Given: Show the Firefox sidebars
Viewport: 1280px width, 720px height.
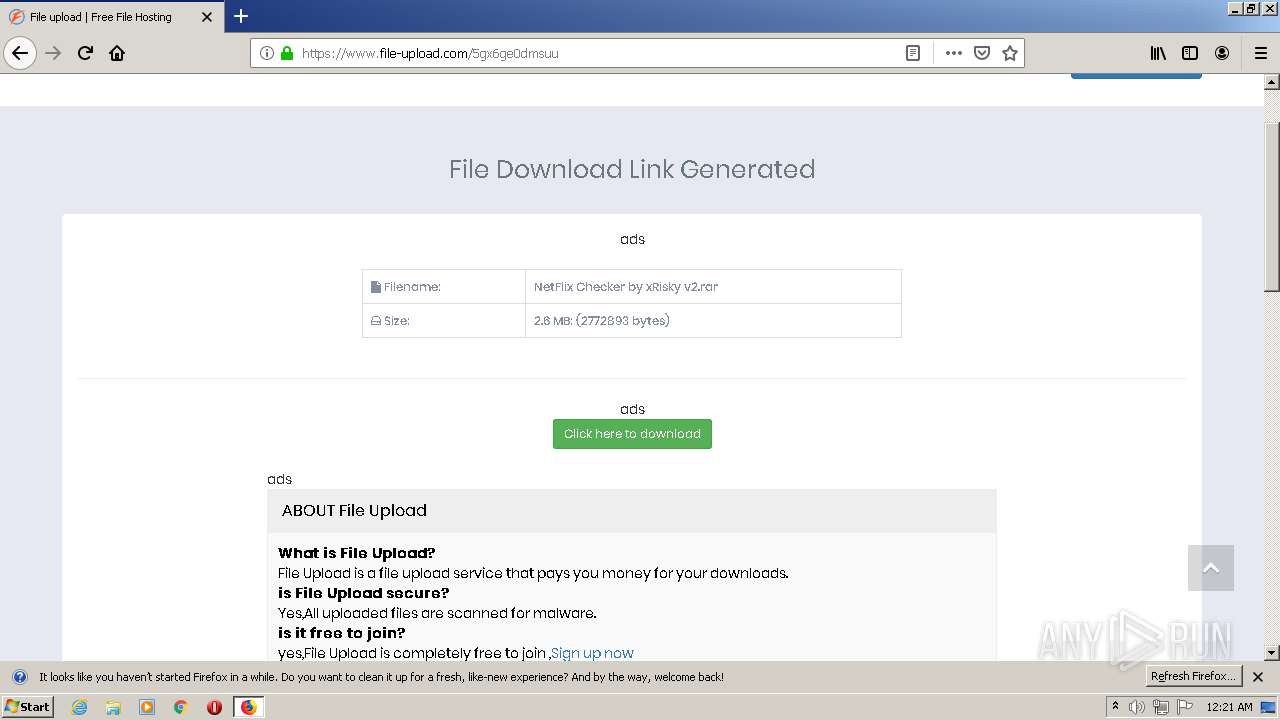Looking at the screenshot, I should [x=1190, y=53].
